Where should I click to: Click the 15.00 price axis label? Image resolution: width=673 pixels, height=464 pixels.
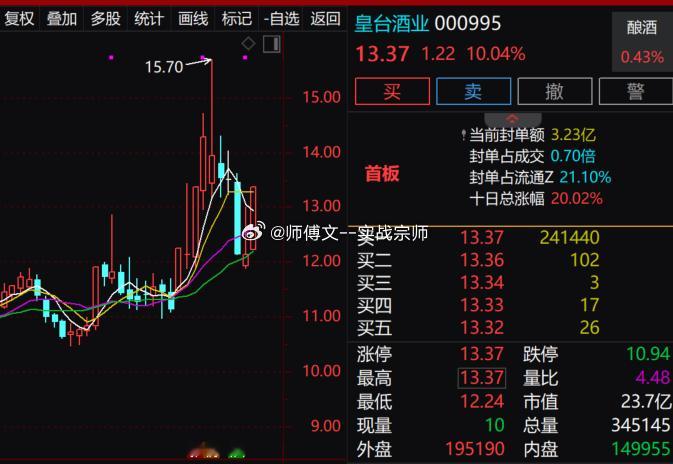[321, 97]
